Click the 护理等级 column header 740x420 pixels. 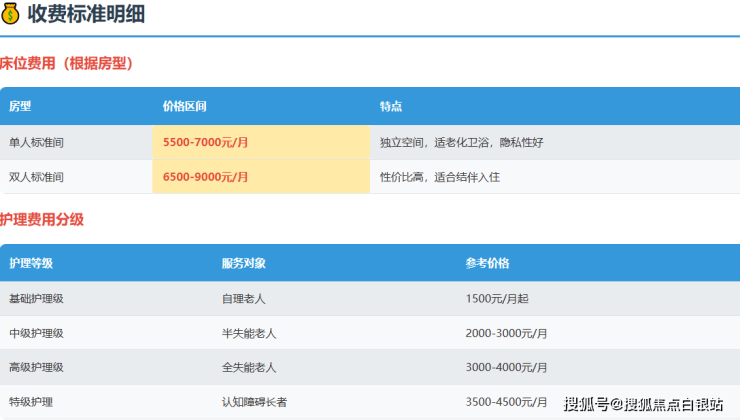tap(31, 263)
